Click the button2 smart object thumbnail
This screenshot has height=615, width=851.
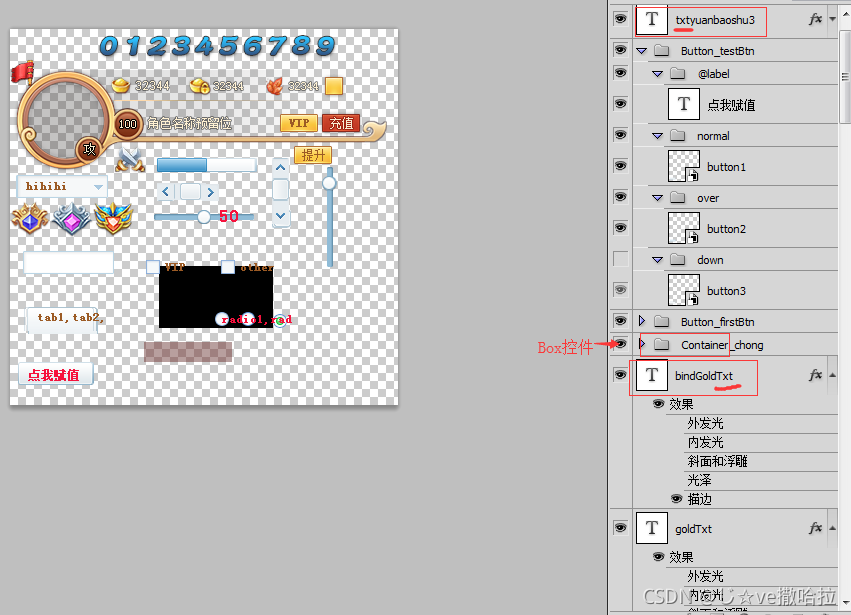point(683,228)
